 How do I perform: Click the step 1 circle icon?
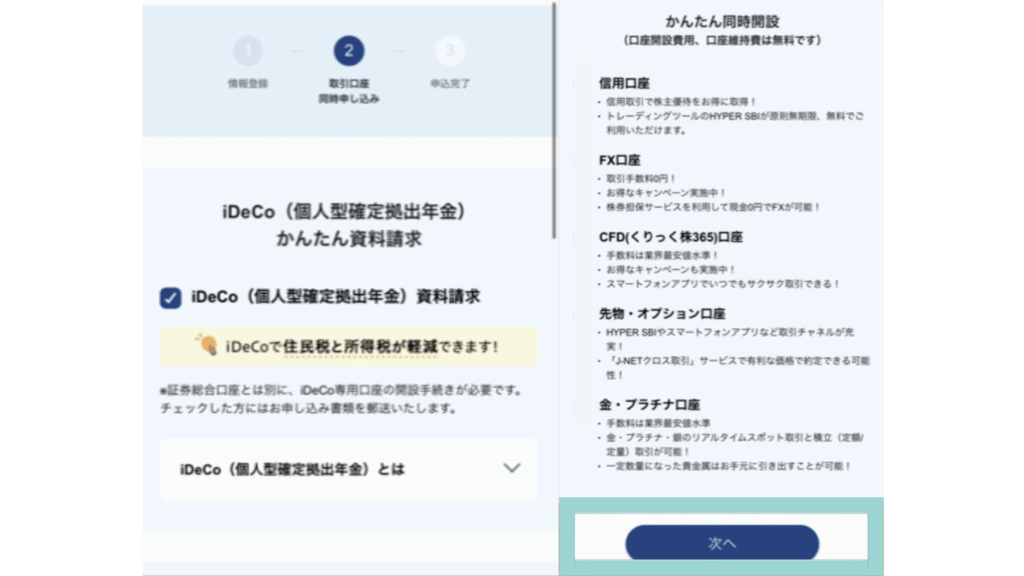[x=248, y=51]
